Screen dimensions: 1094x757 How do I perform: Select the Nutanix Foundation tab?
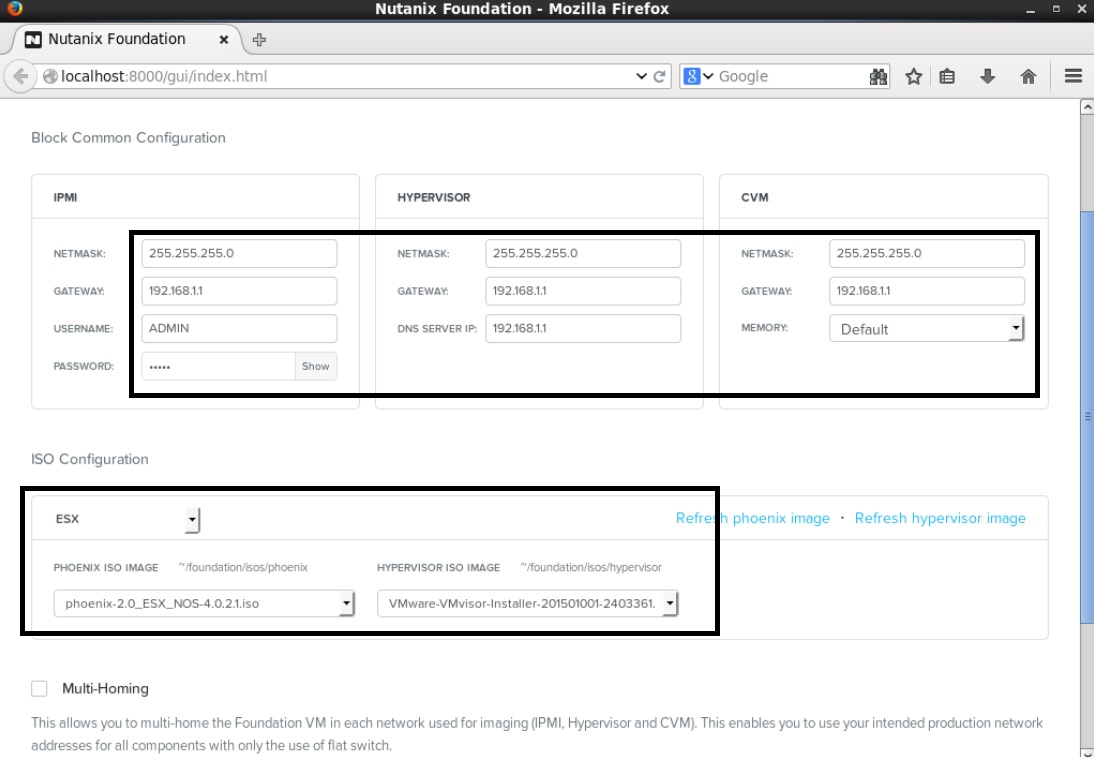[x=118, y=39]
